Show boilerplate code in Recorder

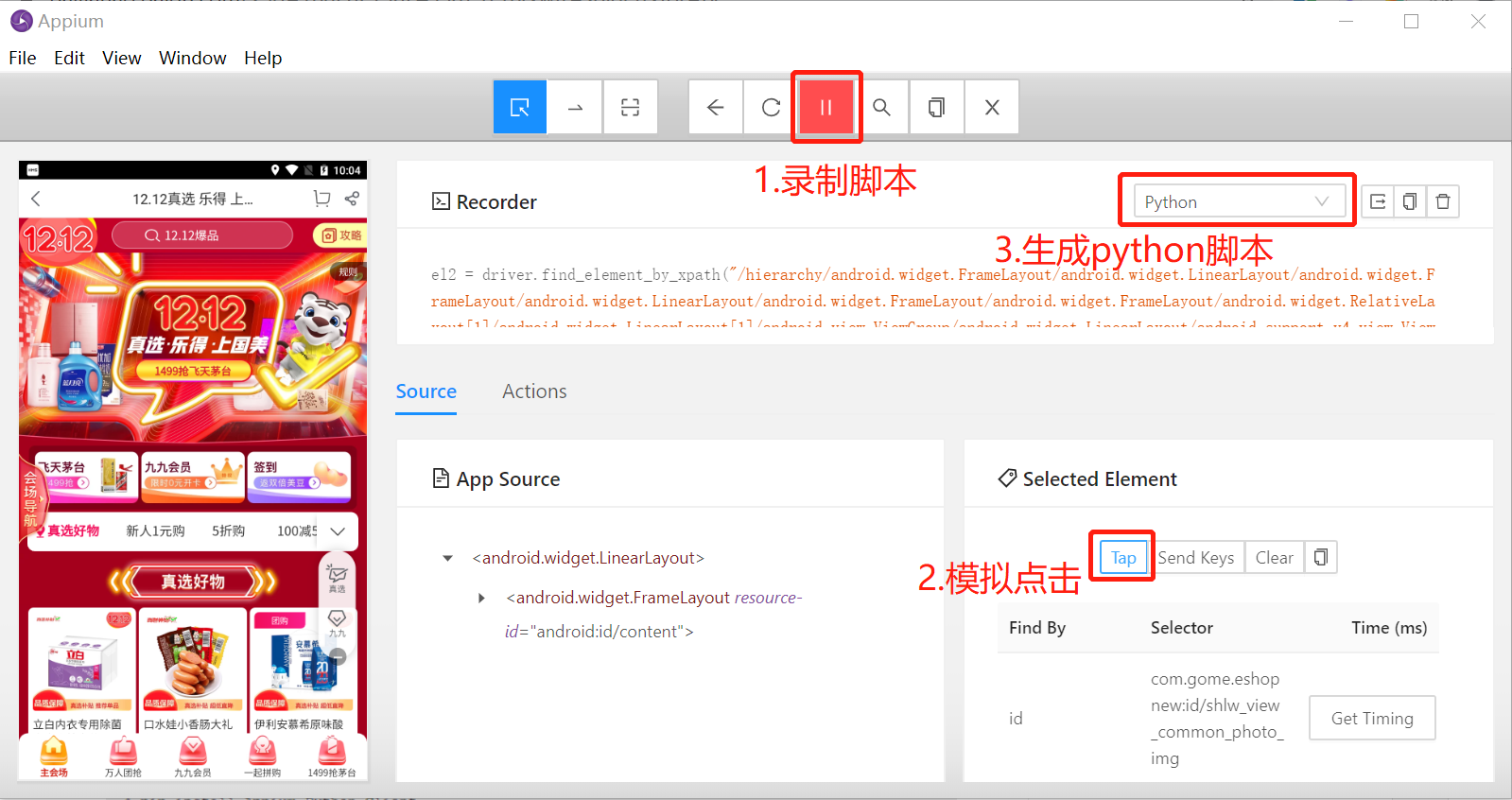(1378, 201)
